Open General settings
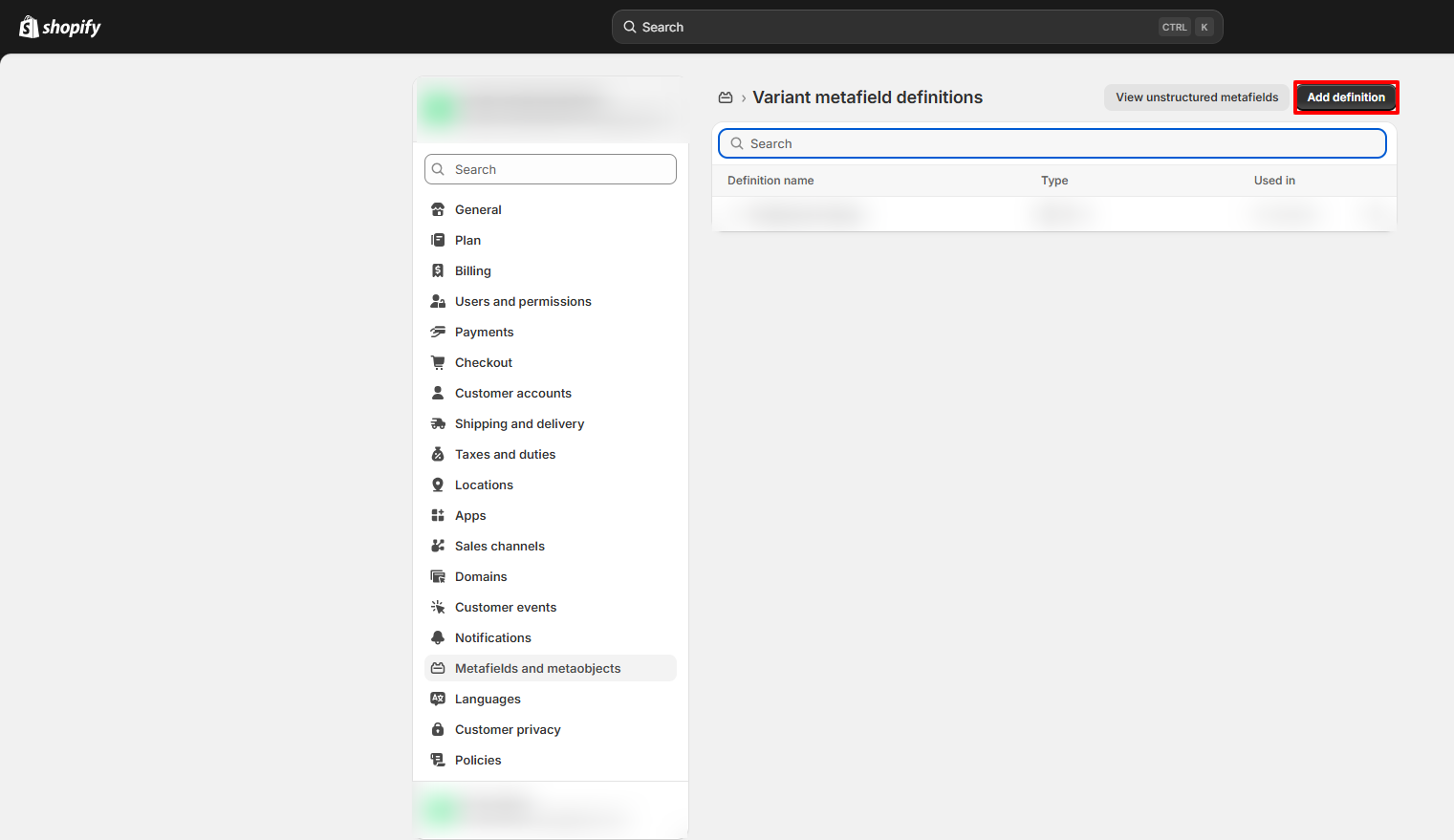 [551, 209]
